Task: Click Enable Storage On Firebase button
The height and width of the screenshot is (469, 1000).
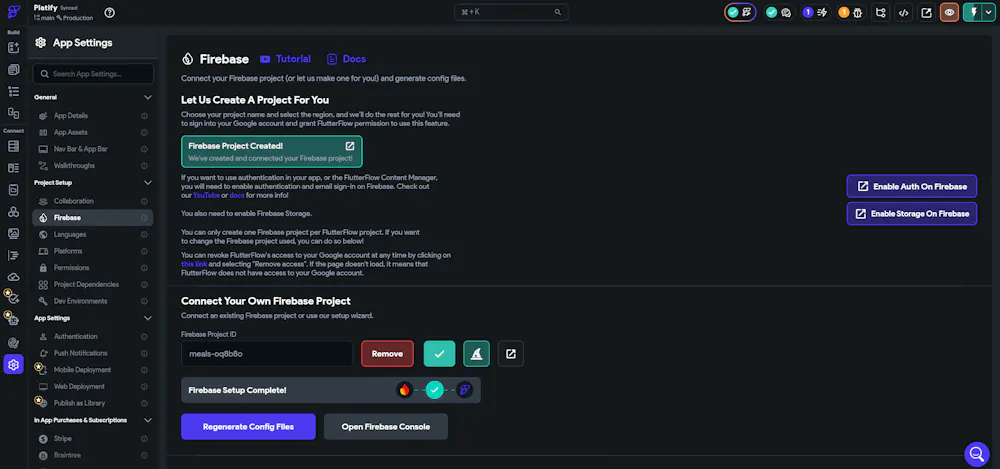Action: pyautogui.click(x=912, y=214)
